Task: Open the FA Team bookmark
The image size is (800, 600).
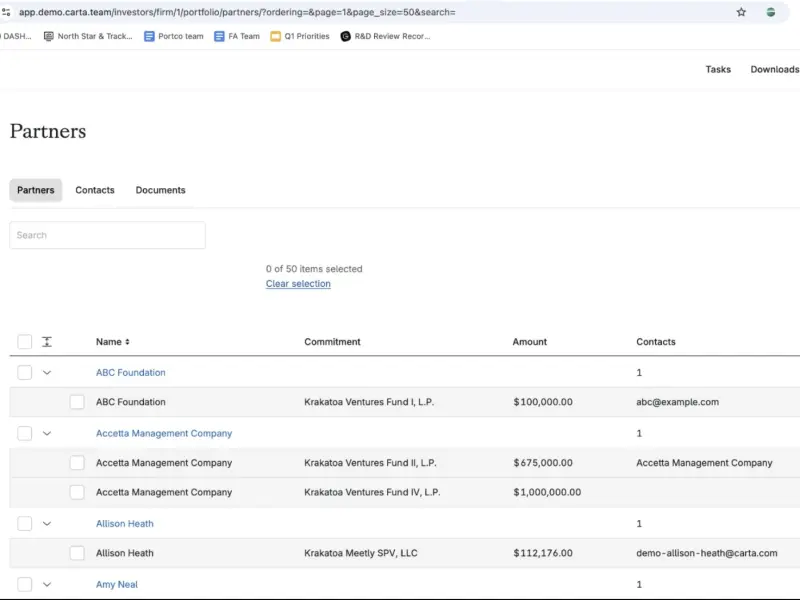Action: (x=237, y=36)
